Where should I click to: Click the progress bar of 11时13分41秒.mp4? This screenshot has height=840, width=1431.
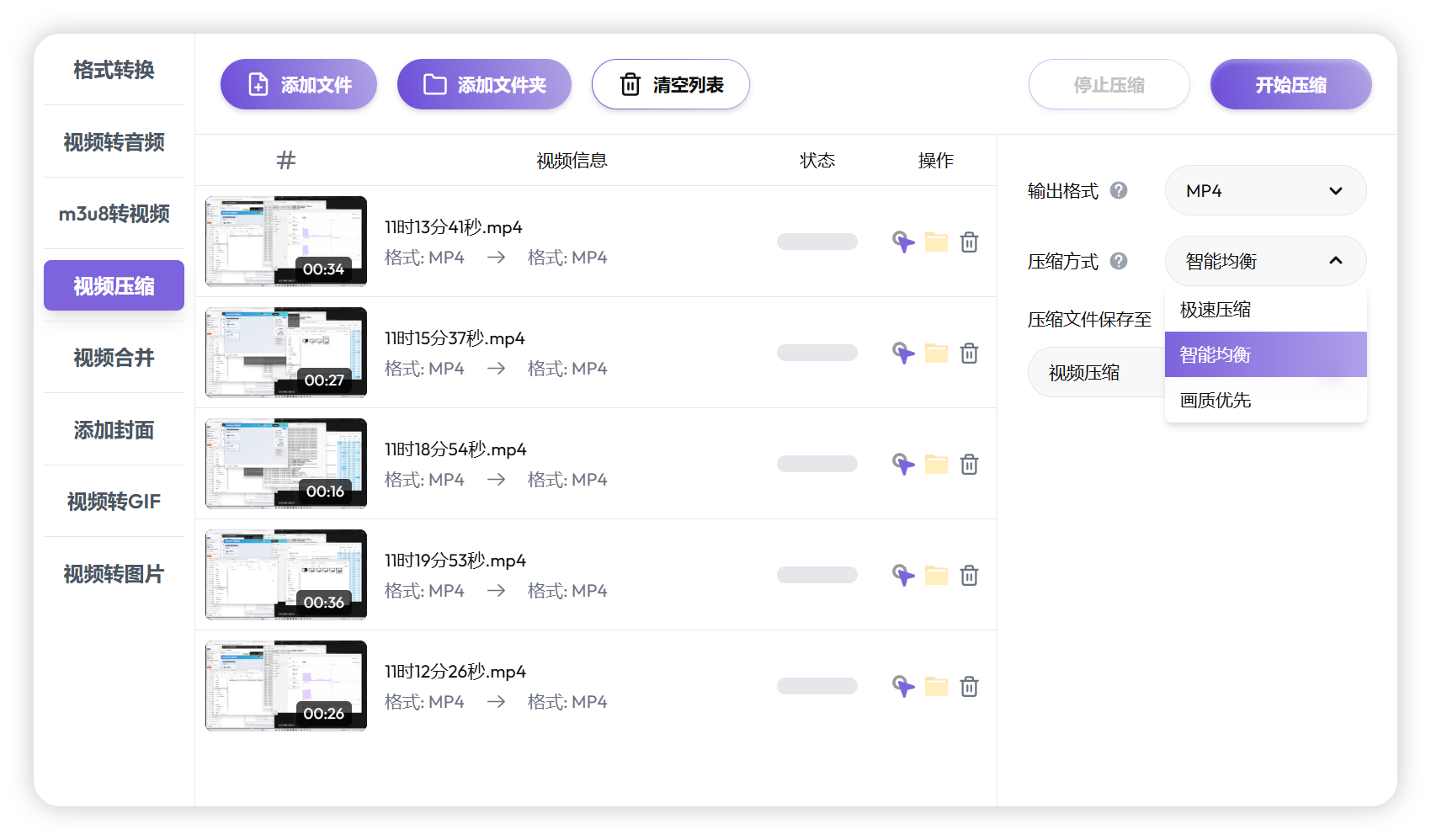[x=817, y=242]
